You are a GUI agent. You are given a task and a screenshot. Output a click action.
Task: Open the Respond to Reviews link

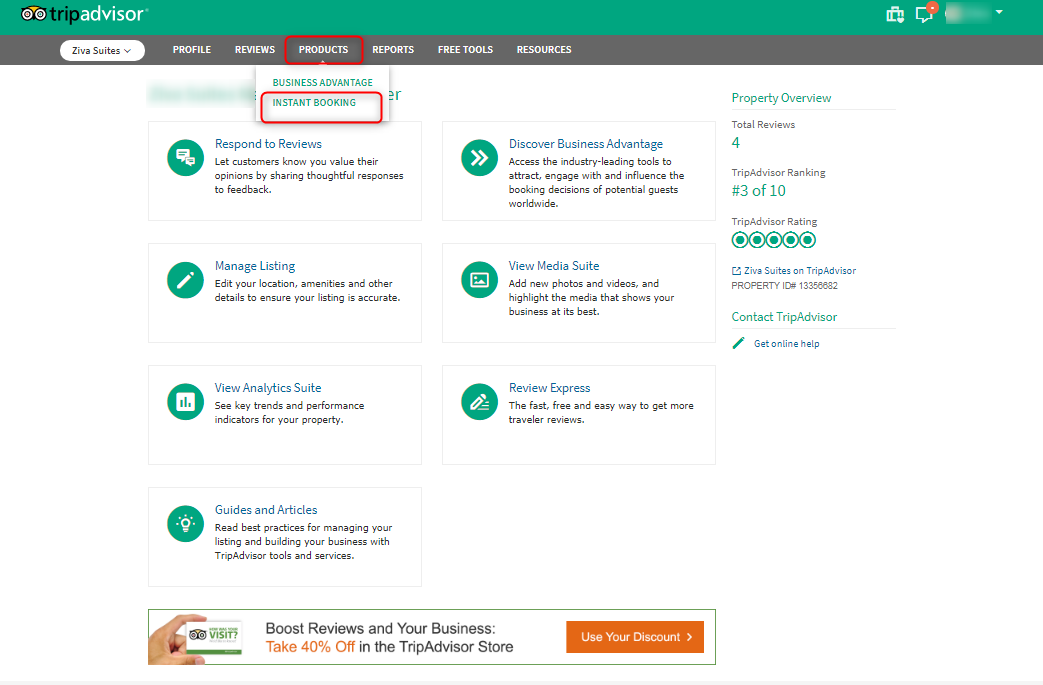(268, 144)
